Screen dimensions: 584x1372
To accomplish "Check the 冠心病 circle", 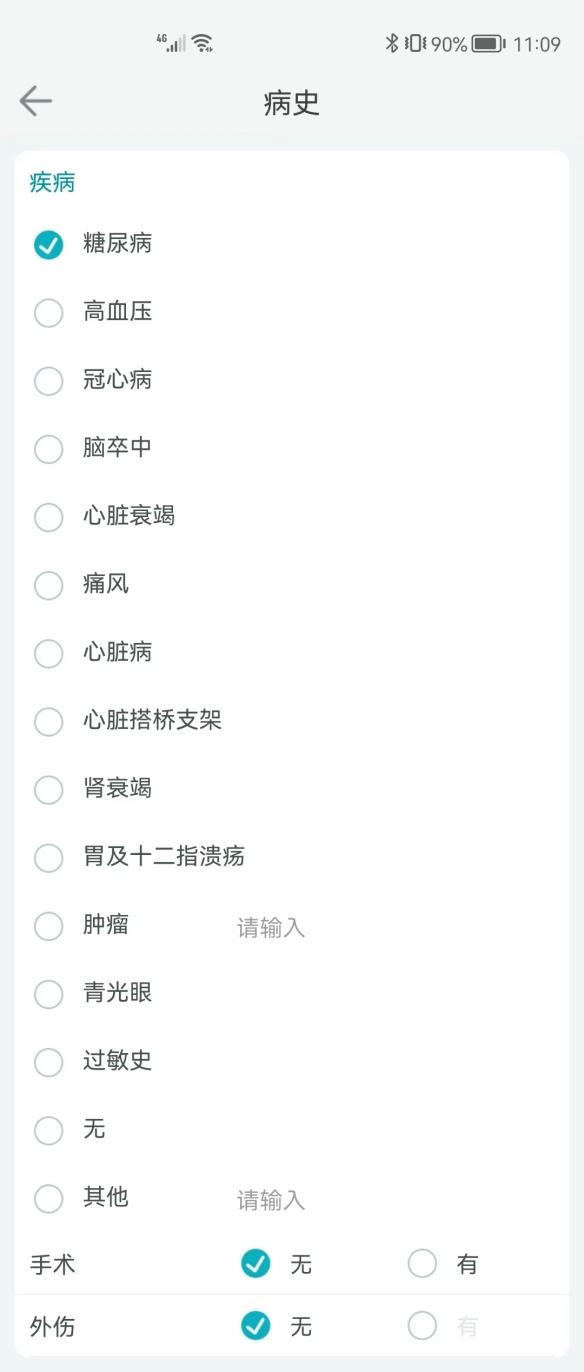I will (48, 380).
